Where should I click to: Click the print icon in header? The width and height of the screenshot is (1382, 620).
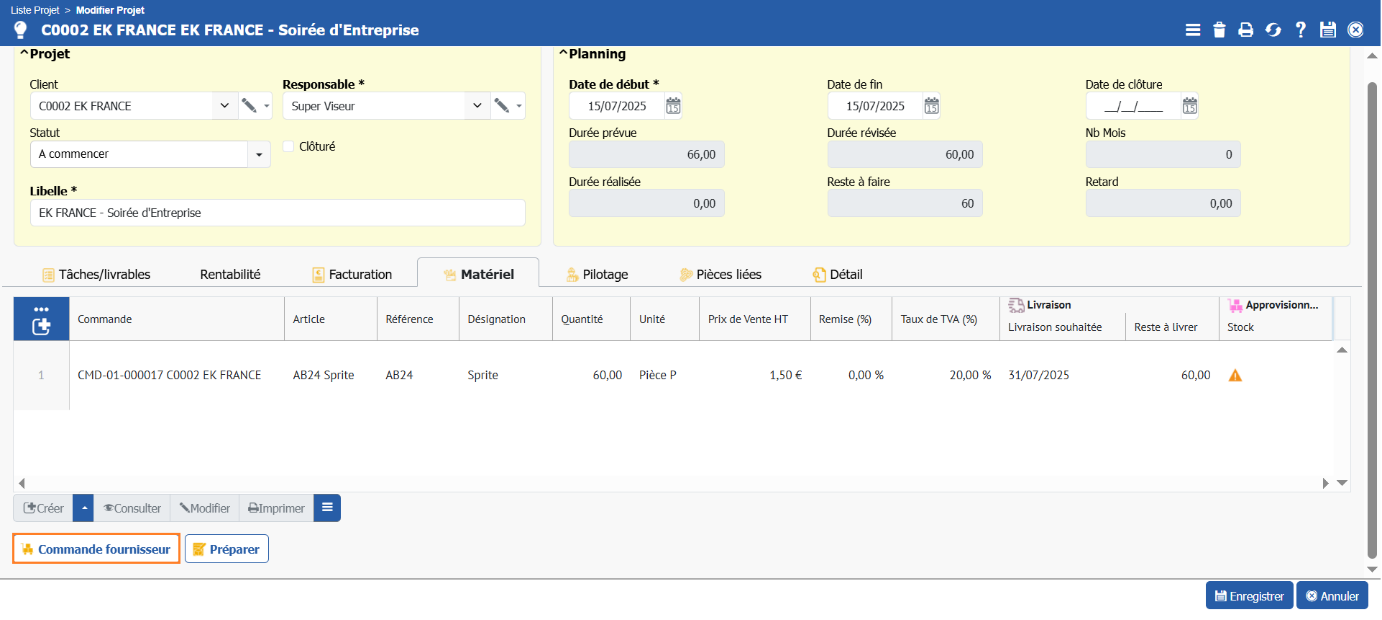point(1246,30)
